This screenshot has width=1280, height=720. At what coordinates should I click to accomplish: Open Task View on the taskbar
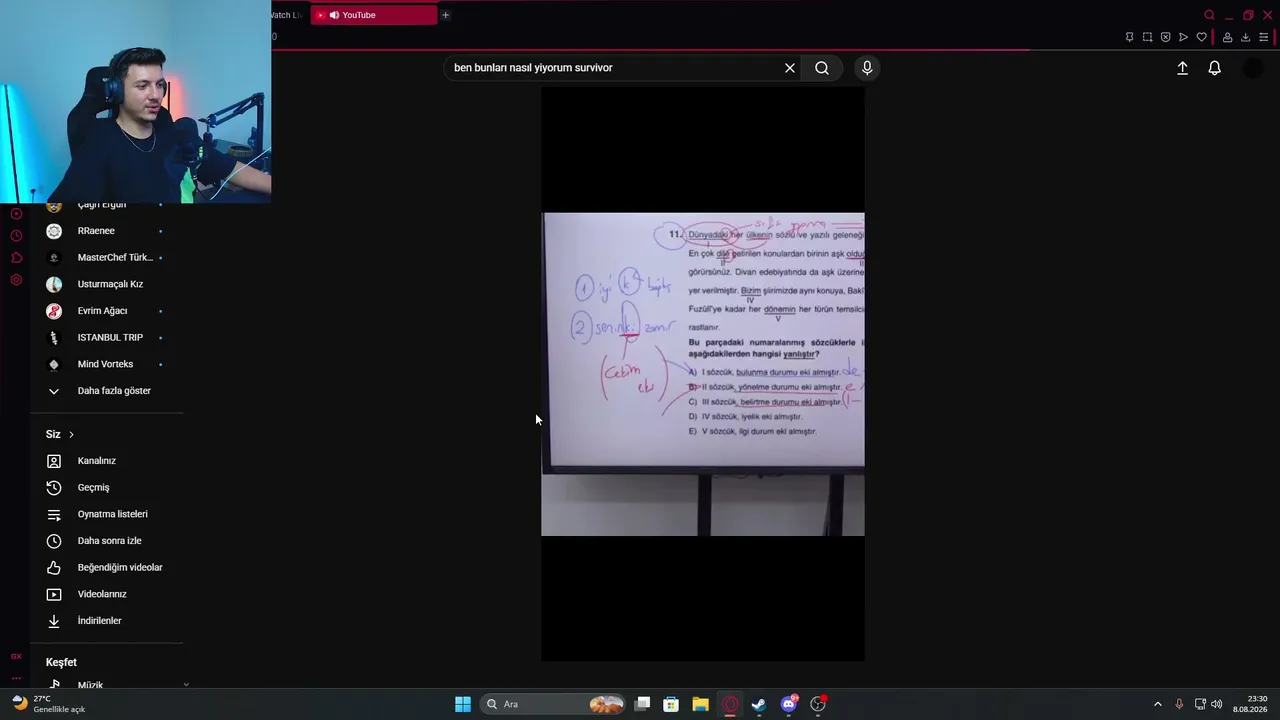(643, 704)
